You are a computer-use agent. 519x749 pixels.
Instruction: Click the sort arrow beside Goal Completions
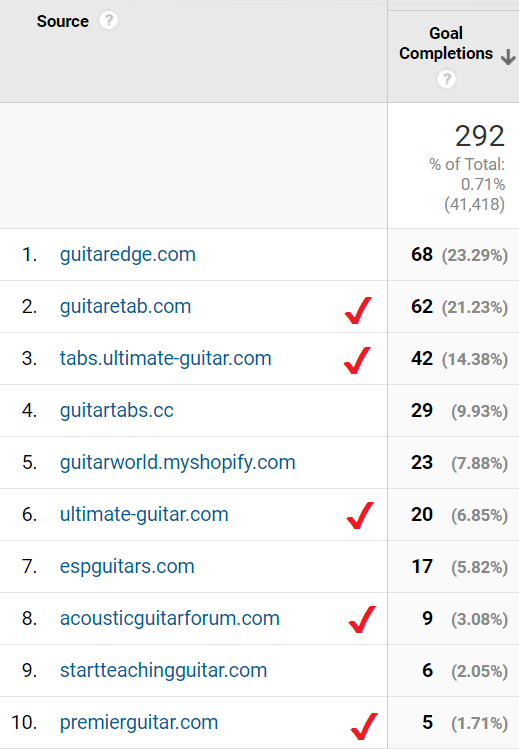tap(508, 56)
